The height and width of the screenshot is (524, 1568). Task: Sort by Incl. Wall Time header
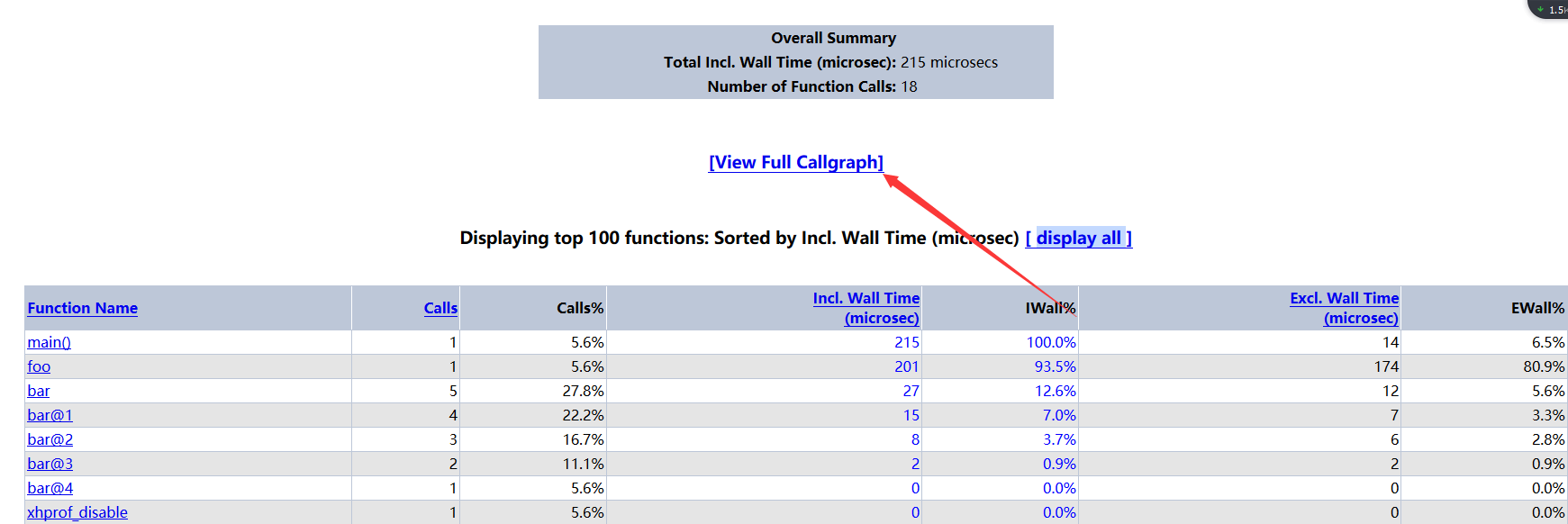pyautogui.click(x=866, y=308)
